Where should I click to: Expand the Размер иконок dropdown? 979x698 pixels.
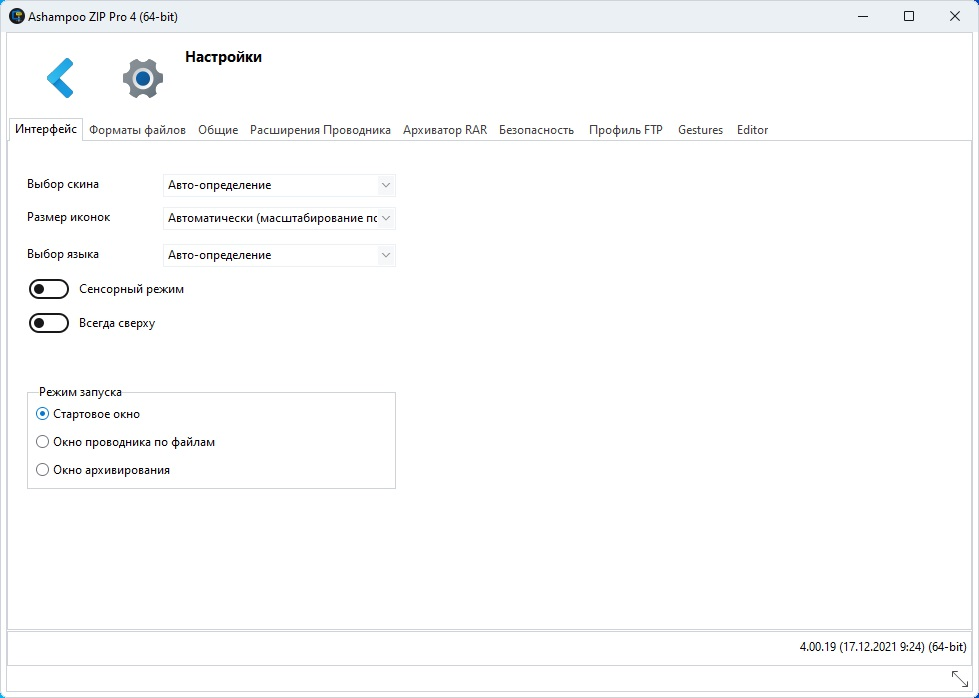[x=279, y=218]
